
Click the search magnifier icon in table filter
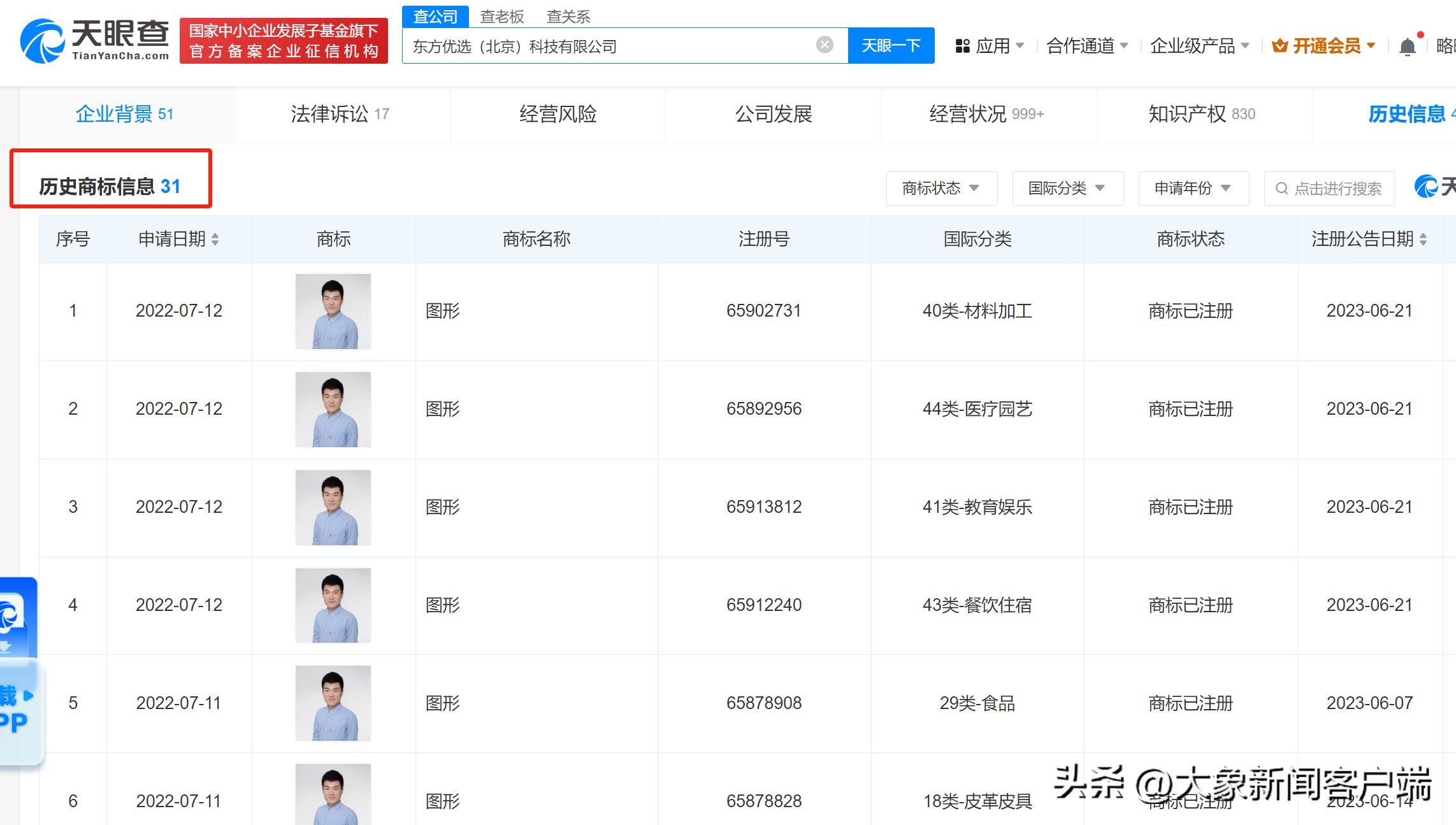click(x=1281, y=189)
